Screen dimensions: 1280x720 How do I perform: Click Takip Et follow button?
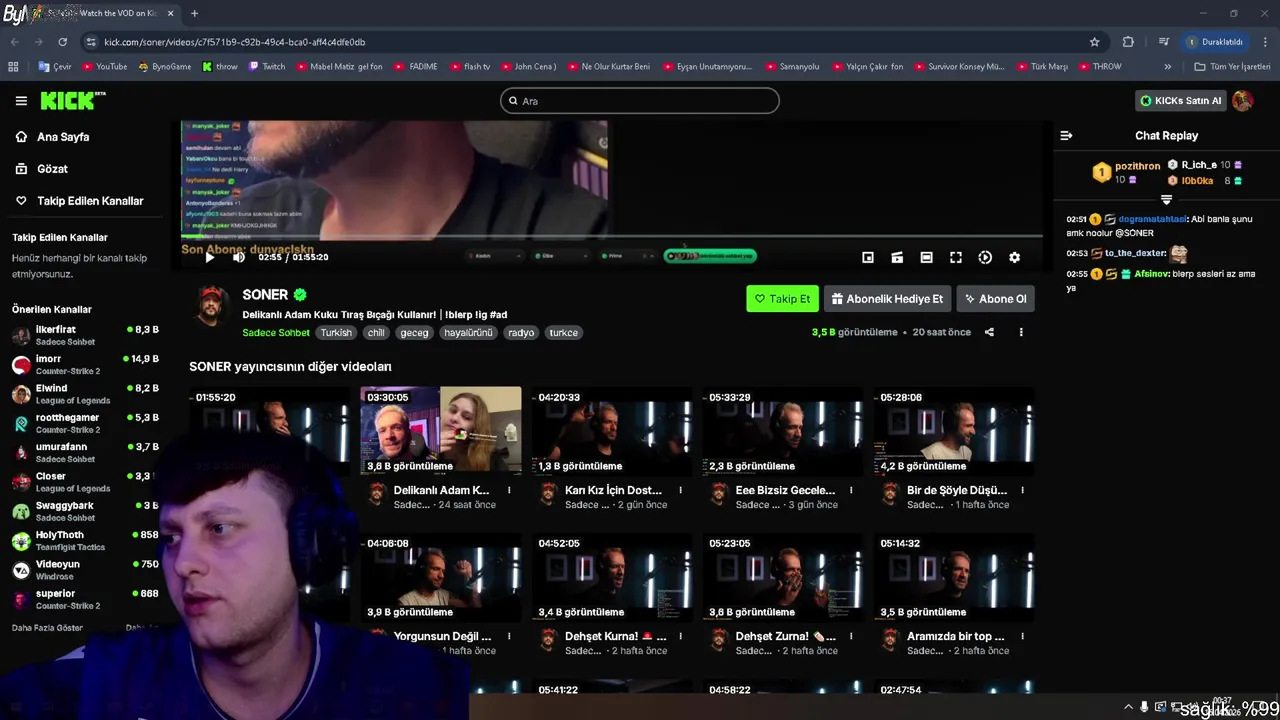pos(782,298)
